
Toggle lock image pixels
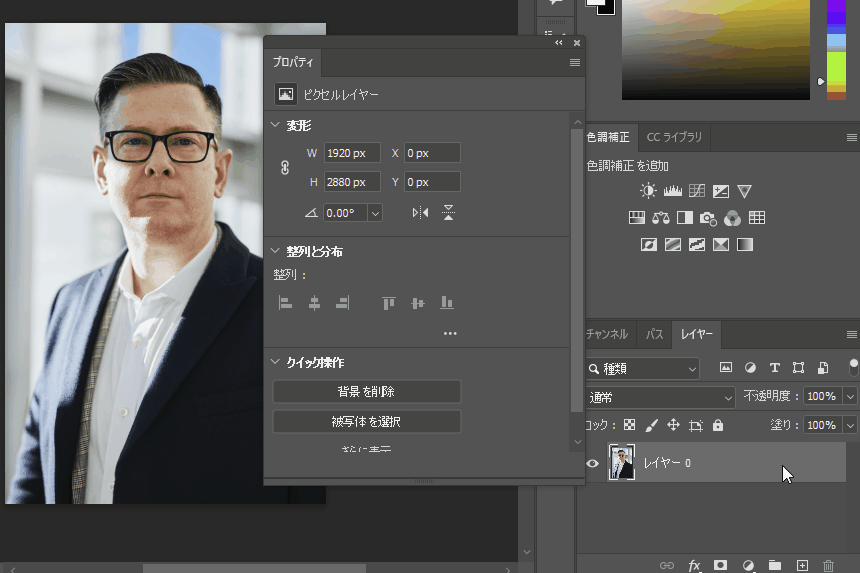point(652,425)
